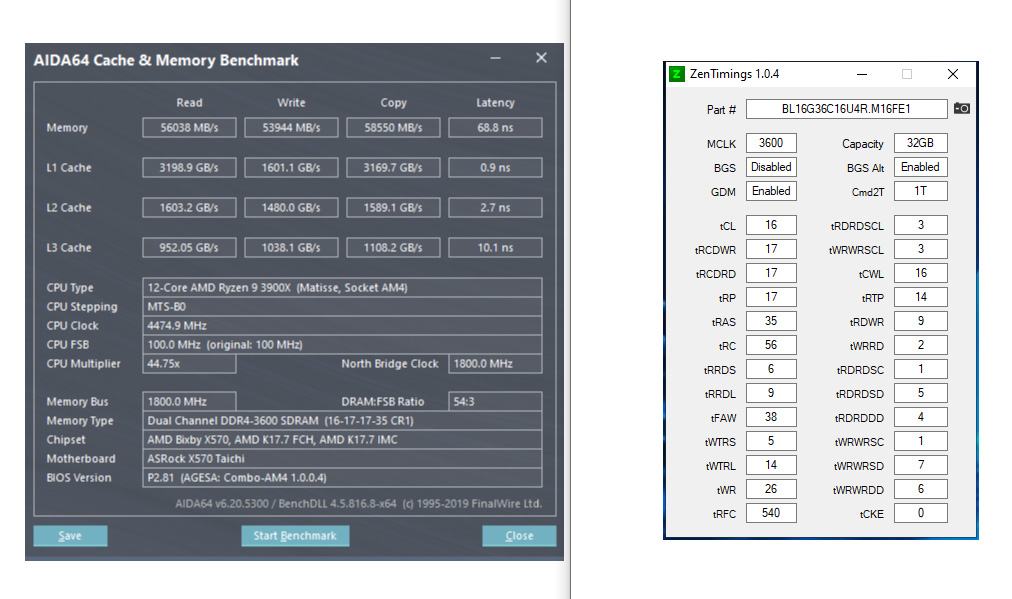Click the MCLK value 3600
Screen dimensions: 1012x599
771,143
